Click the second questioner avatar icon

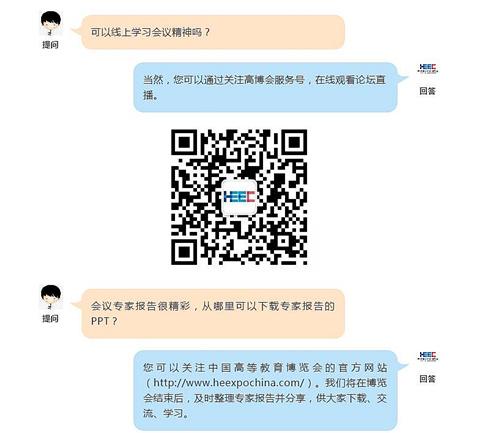click(x=51, y=298)
